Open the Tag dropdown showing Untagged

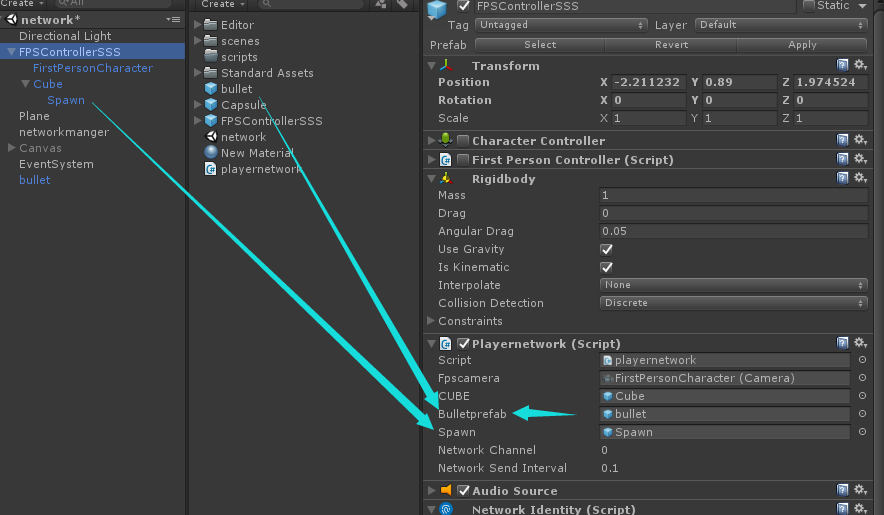click(x=561, y=25)
